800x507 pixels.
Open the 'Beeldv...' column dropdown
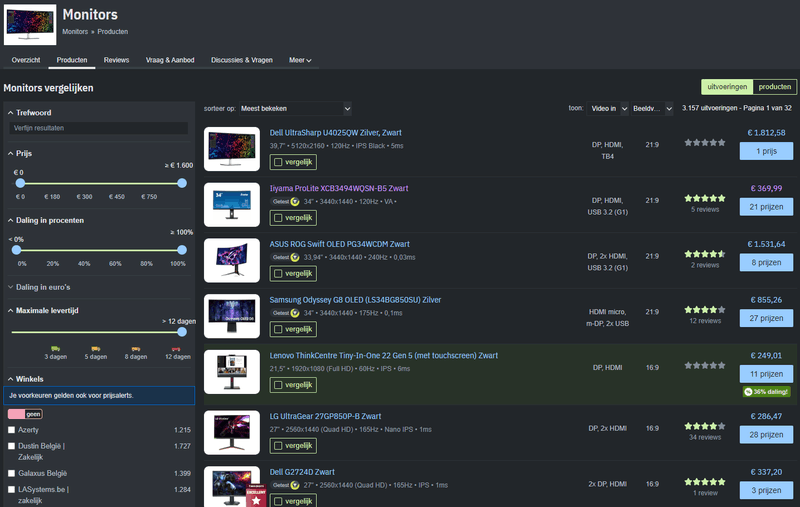(x=652, y=109)
